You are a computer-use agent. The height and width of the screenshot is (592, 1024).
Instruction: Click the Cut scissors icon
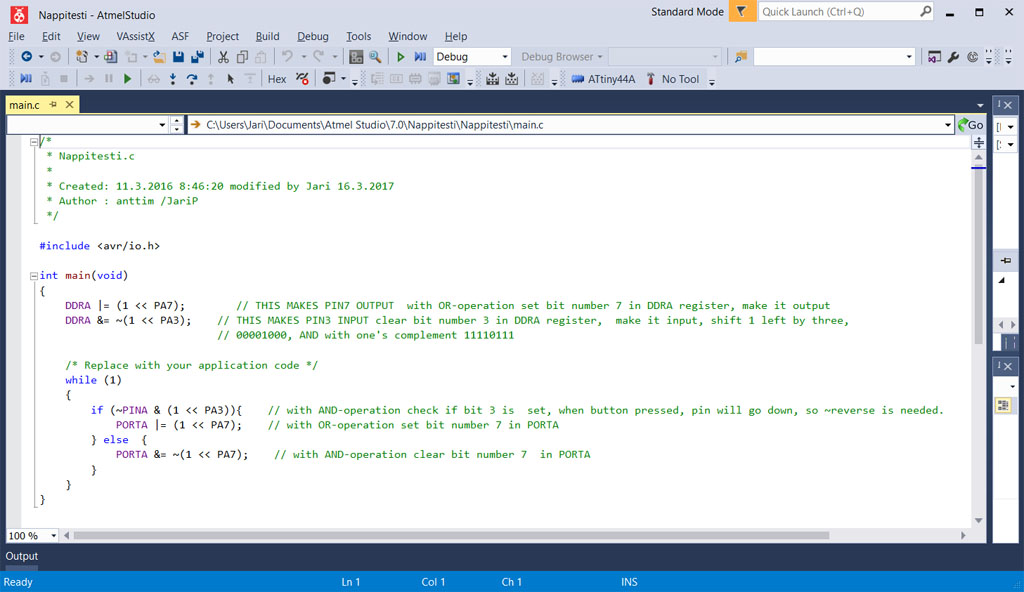point(223,57)
